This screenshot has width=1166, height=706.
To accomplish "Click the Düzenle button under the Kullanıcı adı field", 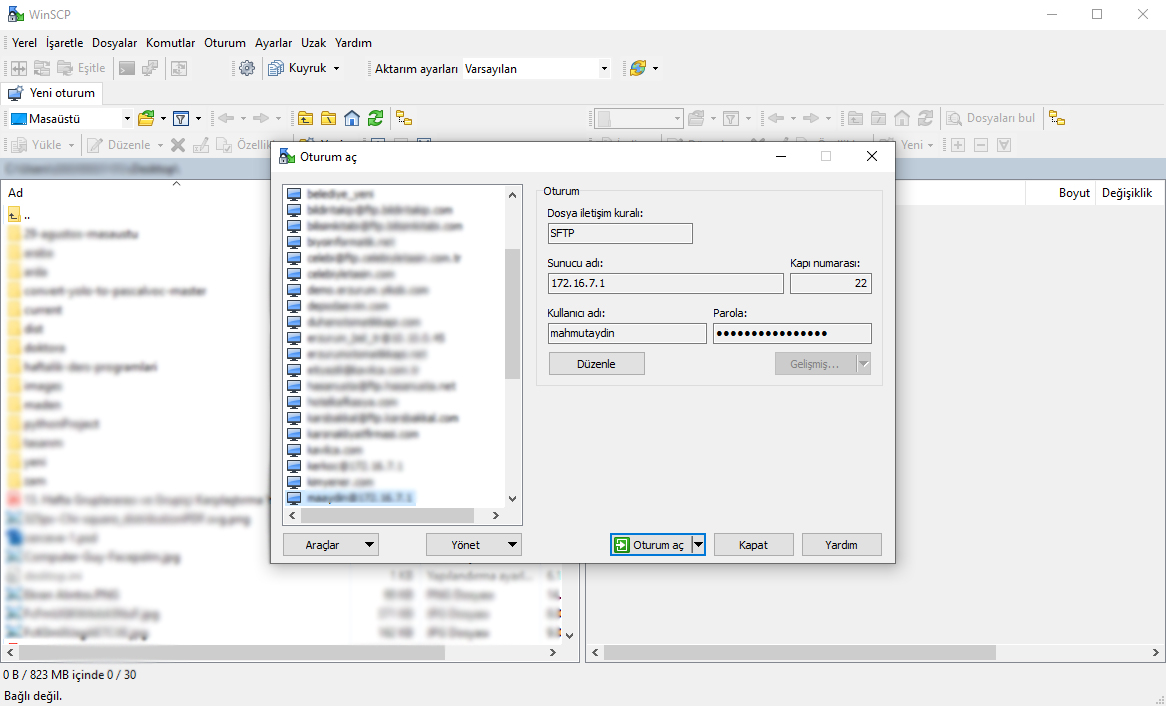I will click(x=596, y=364).
